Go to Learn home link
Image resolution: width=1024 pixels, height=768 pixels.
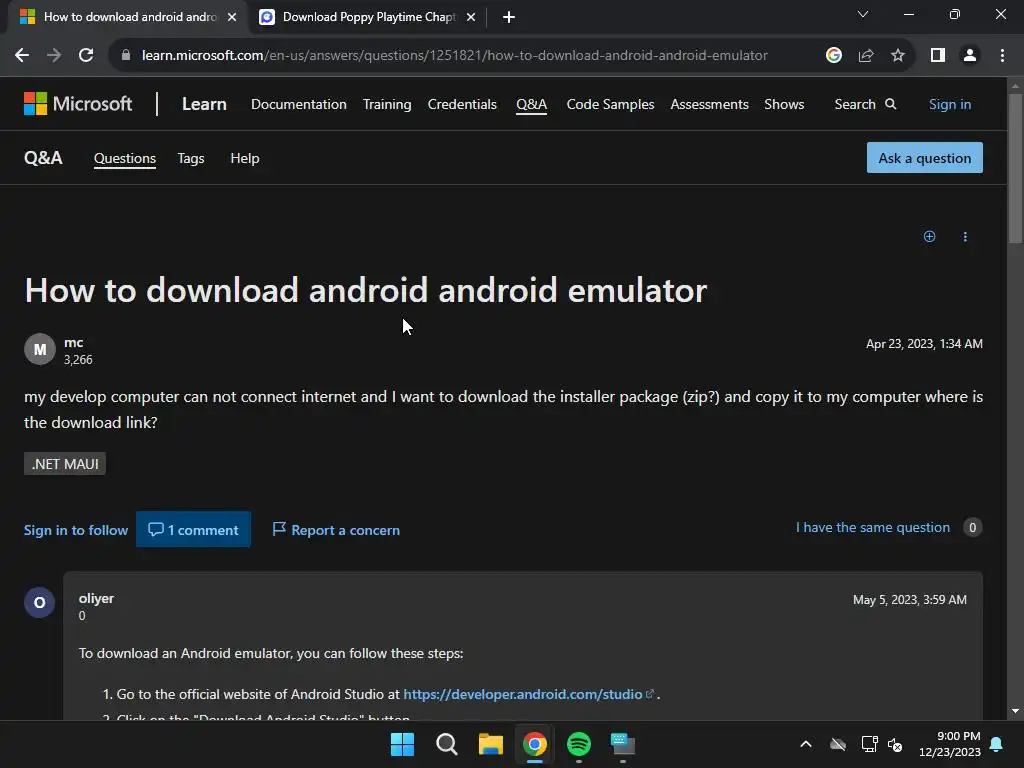tap(204, 104)
